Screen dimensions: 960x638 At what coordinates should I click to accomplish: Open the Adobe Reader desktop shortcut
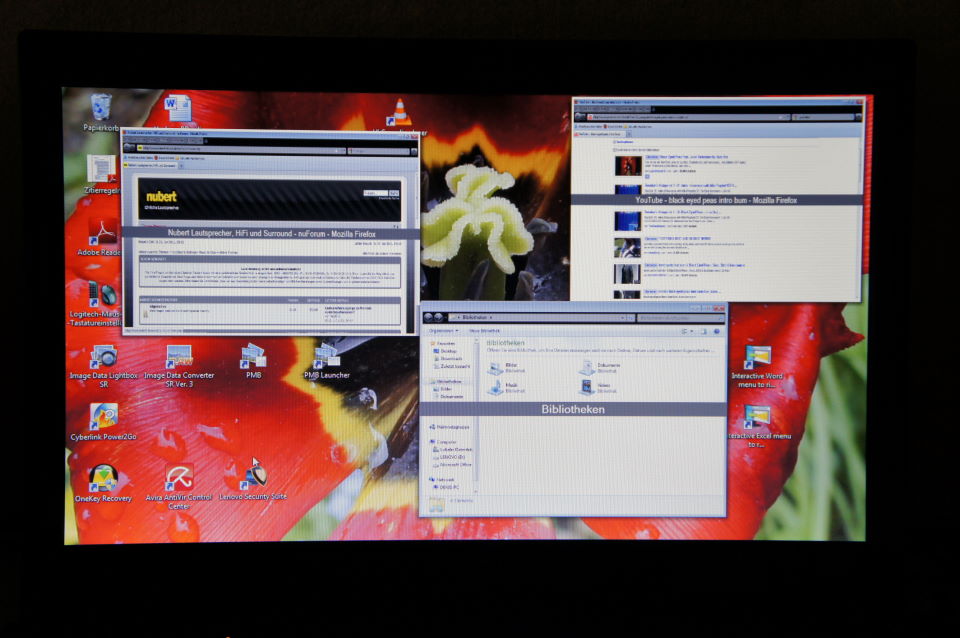click(x=102, y=234)
